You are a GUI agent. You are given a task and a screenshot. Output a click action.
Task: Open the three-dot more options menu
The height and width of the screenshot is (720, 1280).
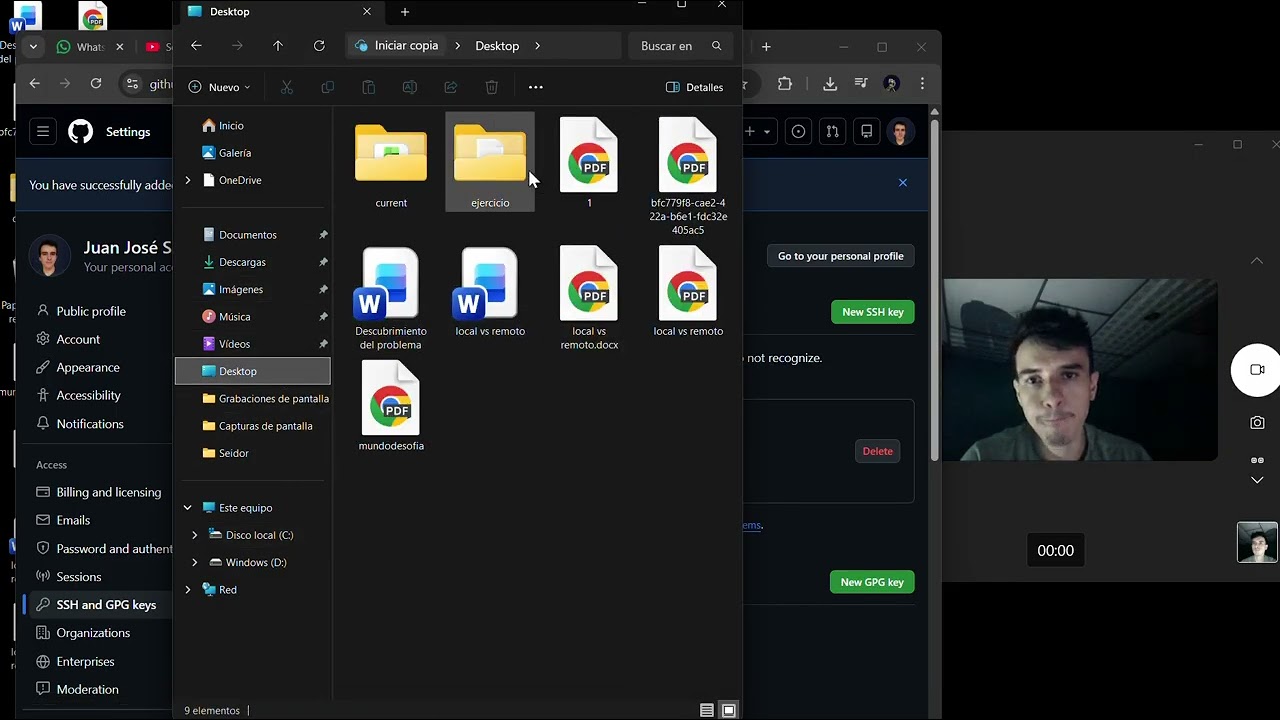536,87
